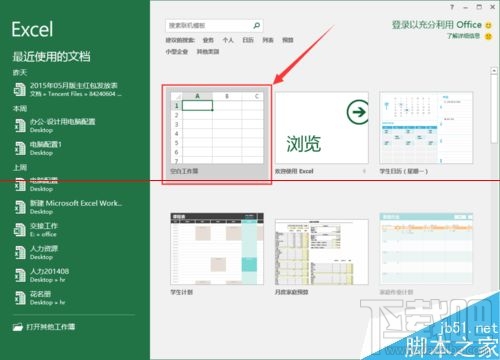Screen dimensions: 500x360
Task: Choose the 学生日历 (星期一) template
Action: (x=426, y=133)
